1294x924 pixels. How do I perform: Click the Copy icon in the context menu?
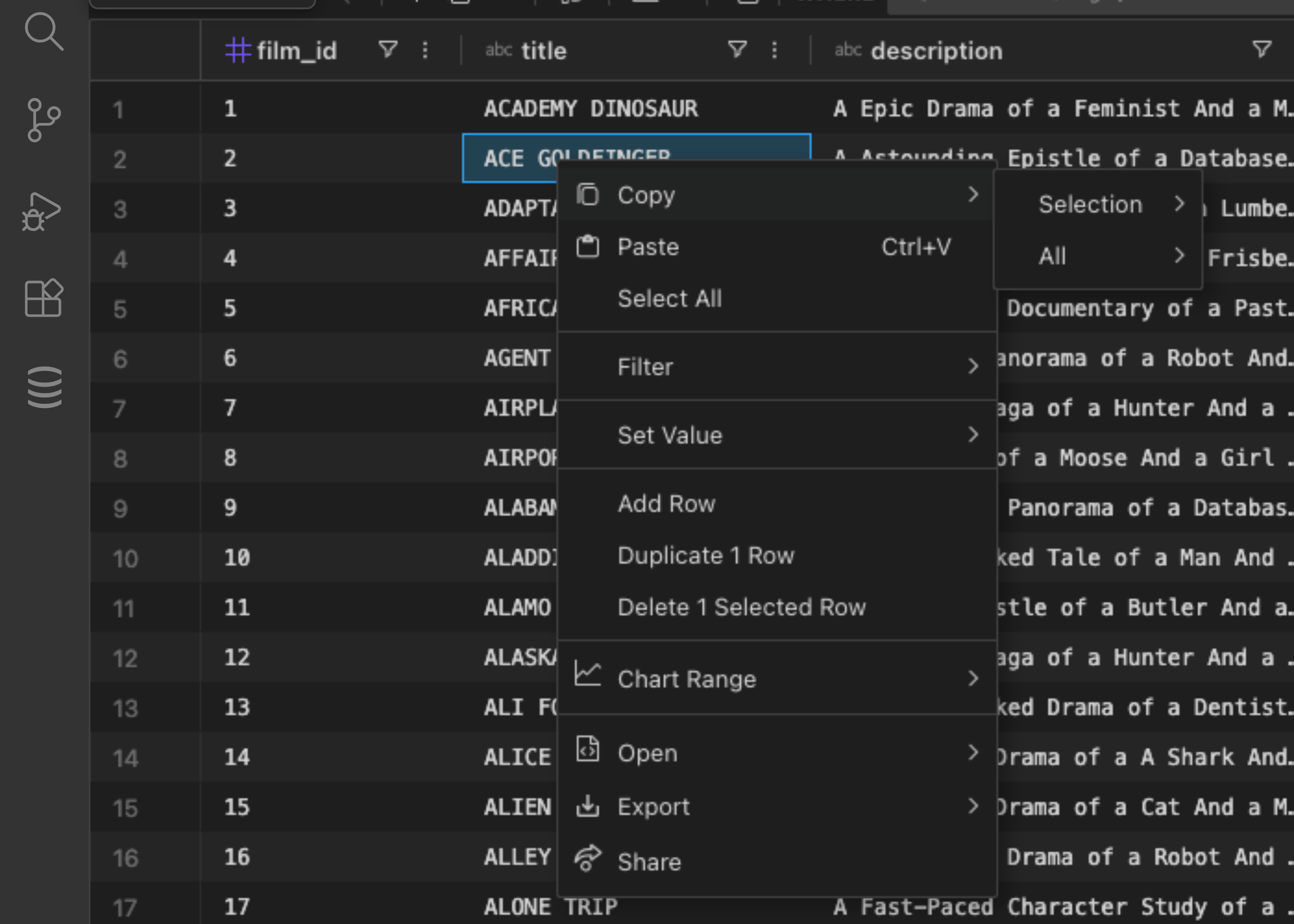pos(587,195)
